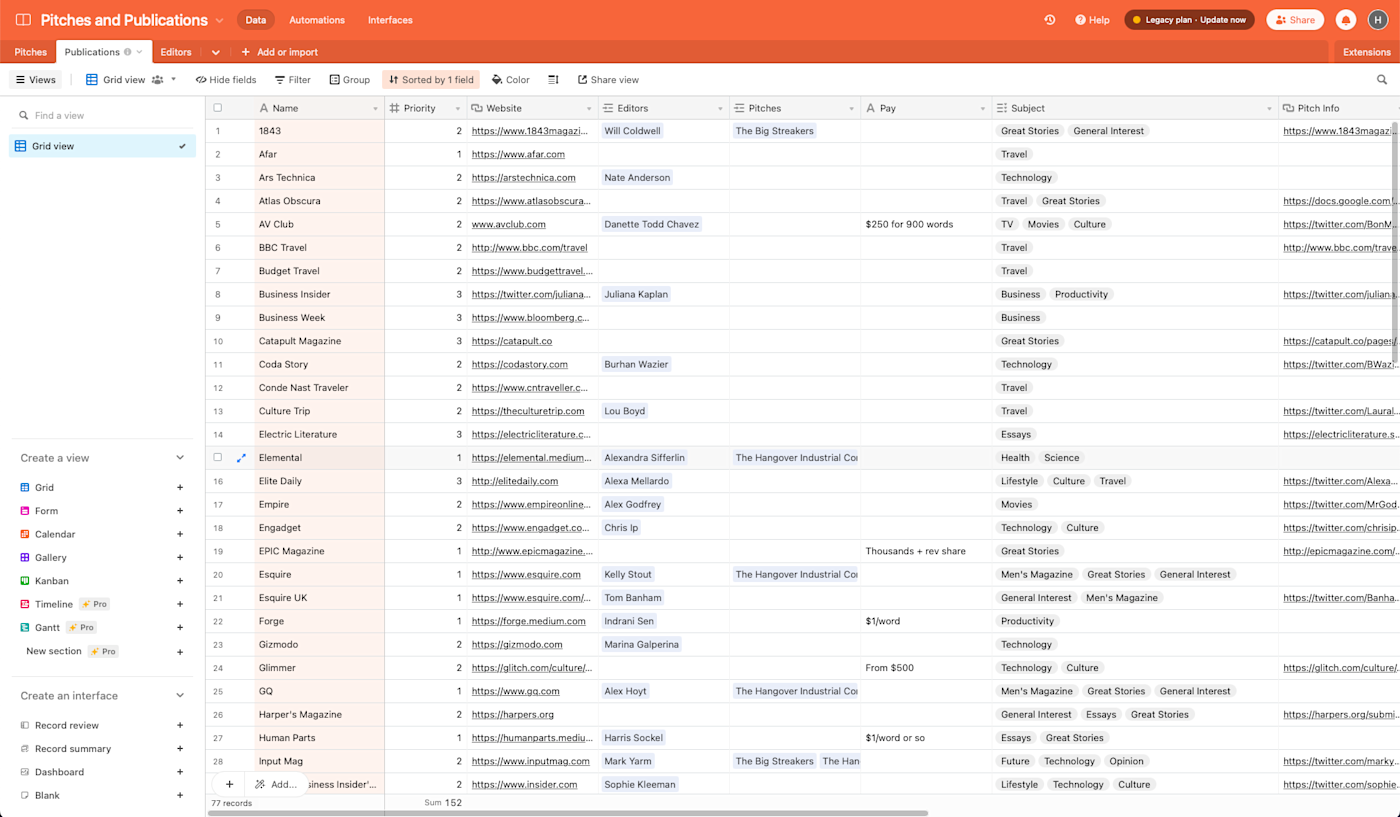Click the add record plus at grid bottom
1400x817 pixels.
pos(229,785)
